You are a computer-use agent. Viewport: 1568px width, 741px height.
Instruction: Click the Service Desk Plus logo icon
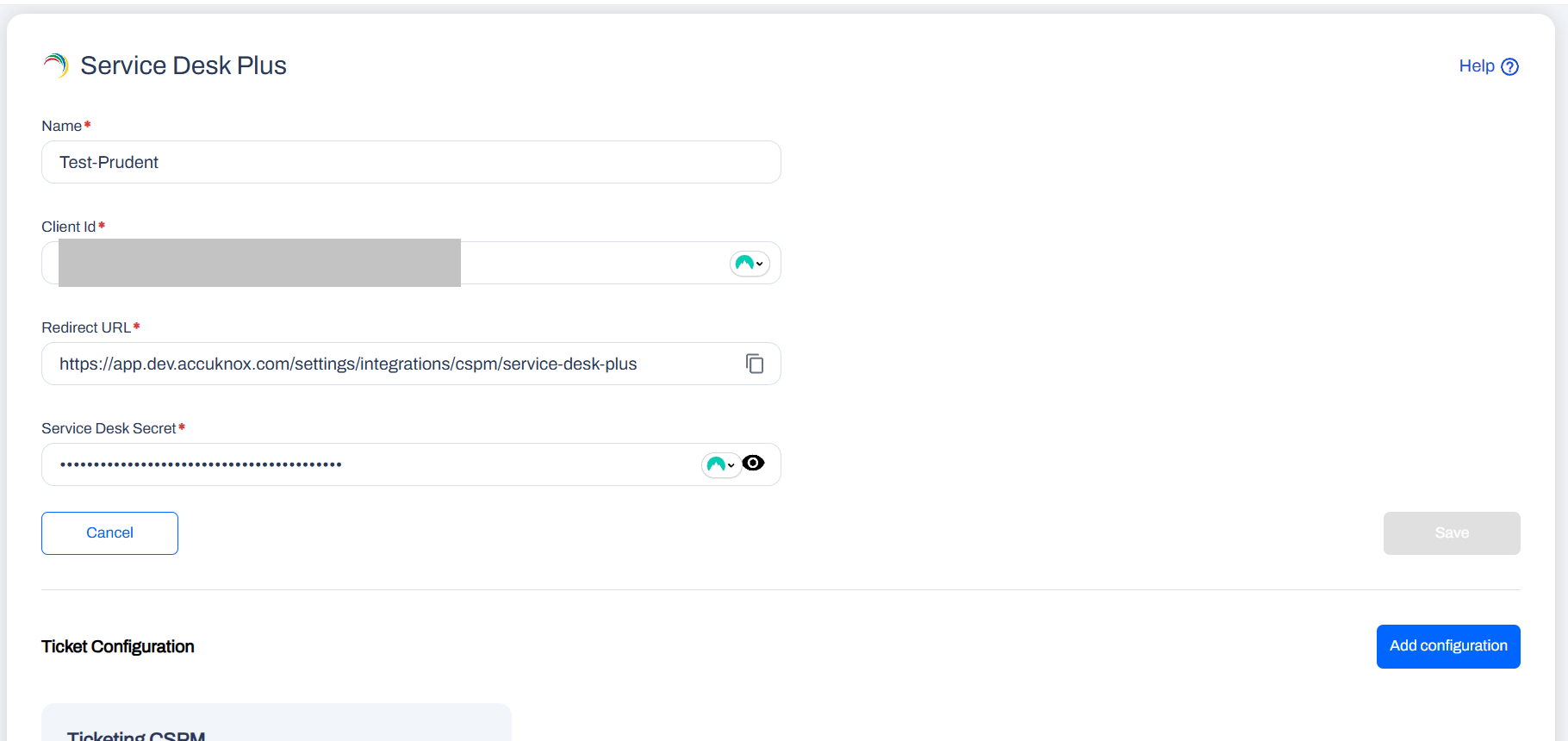tap(56, 65)
